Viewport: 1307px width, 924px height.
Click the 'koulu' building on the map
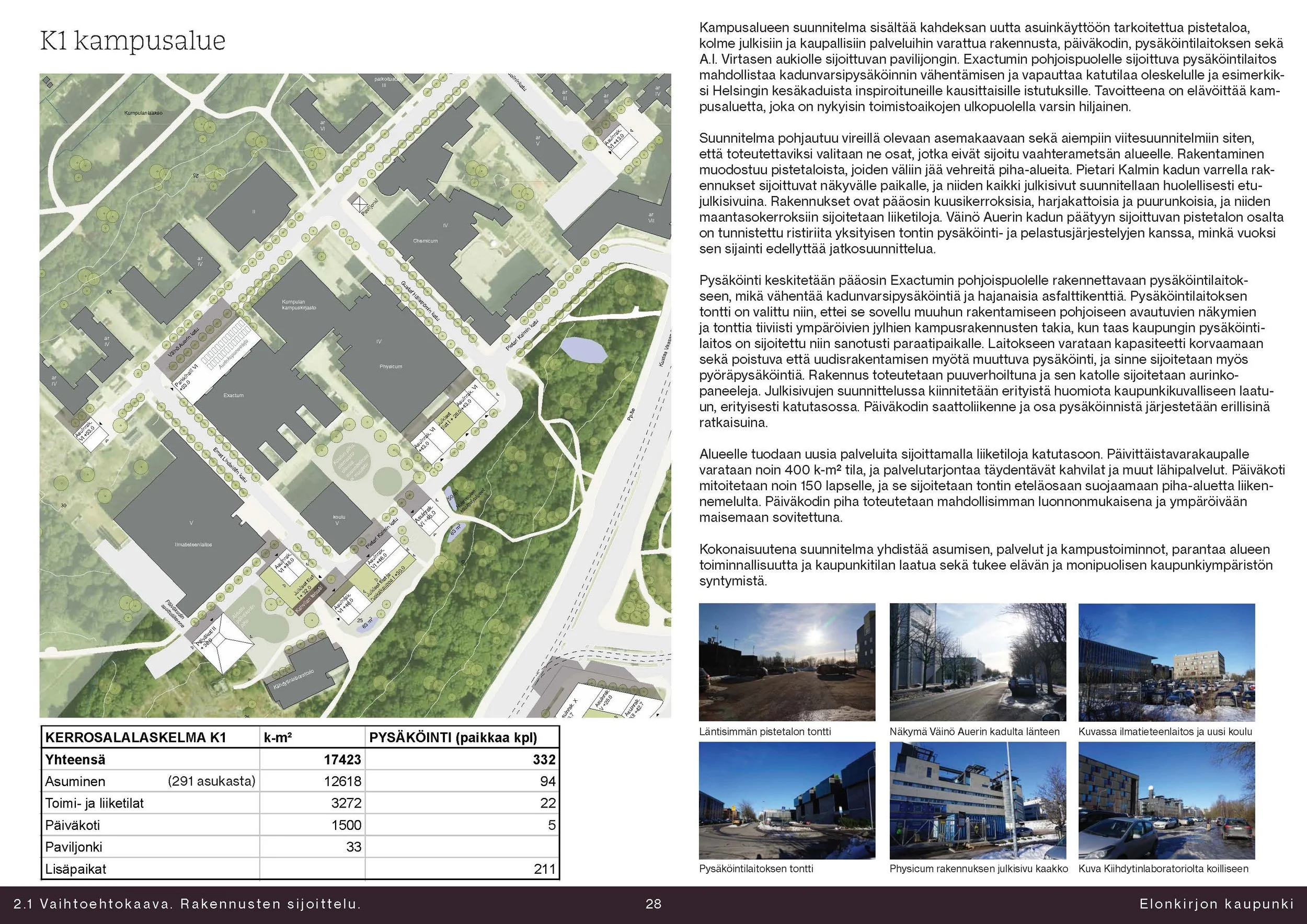click(x=337, y=519)
